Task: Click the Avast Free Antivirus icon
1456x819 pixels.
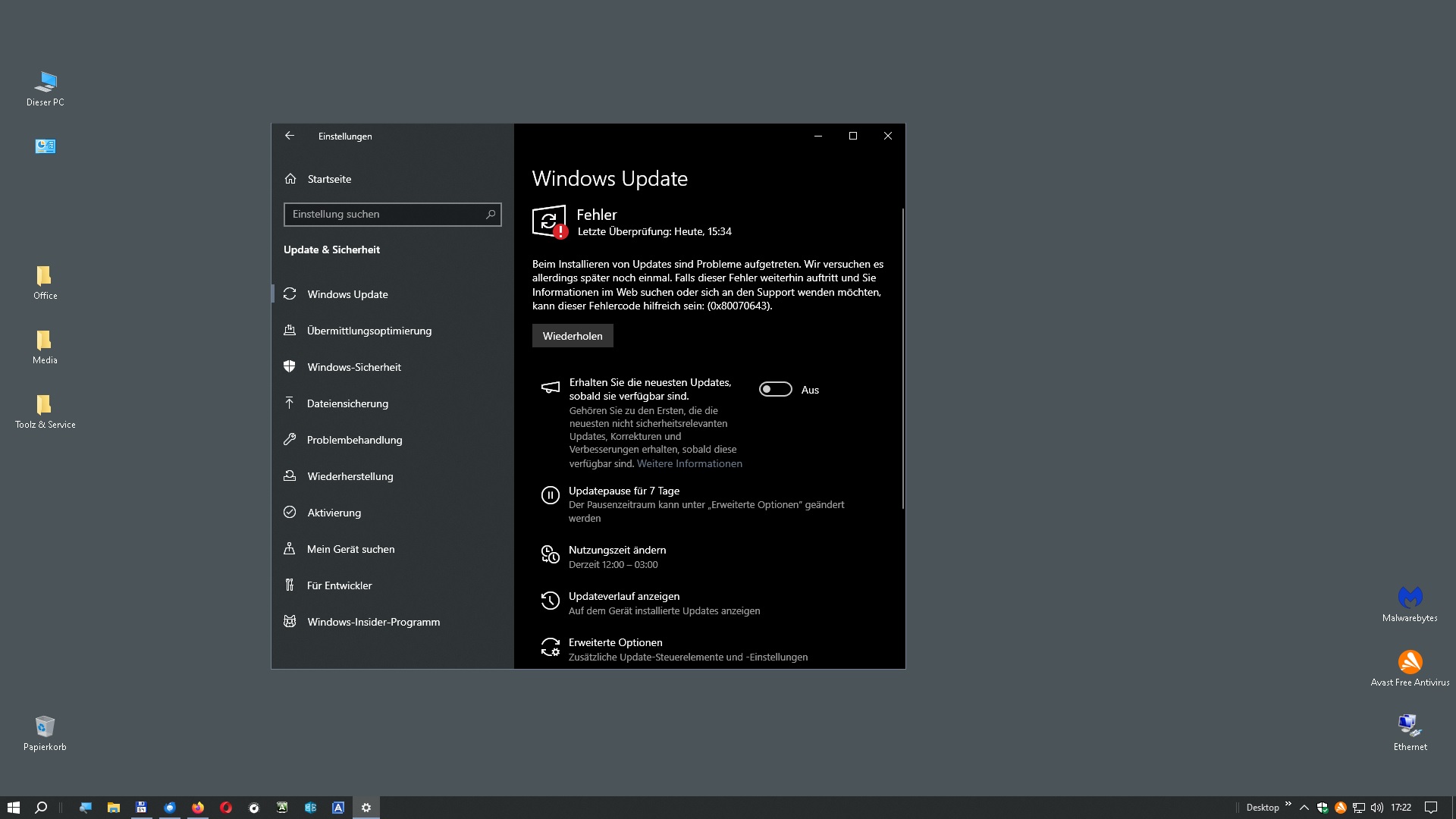Action: pyautogui.click(x=1408, y=661)
